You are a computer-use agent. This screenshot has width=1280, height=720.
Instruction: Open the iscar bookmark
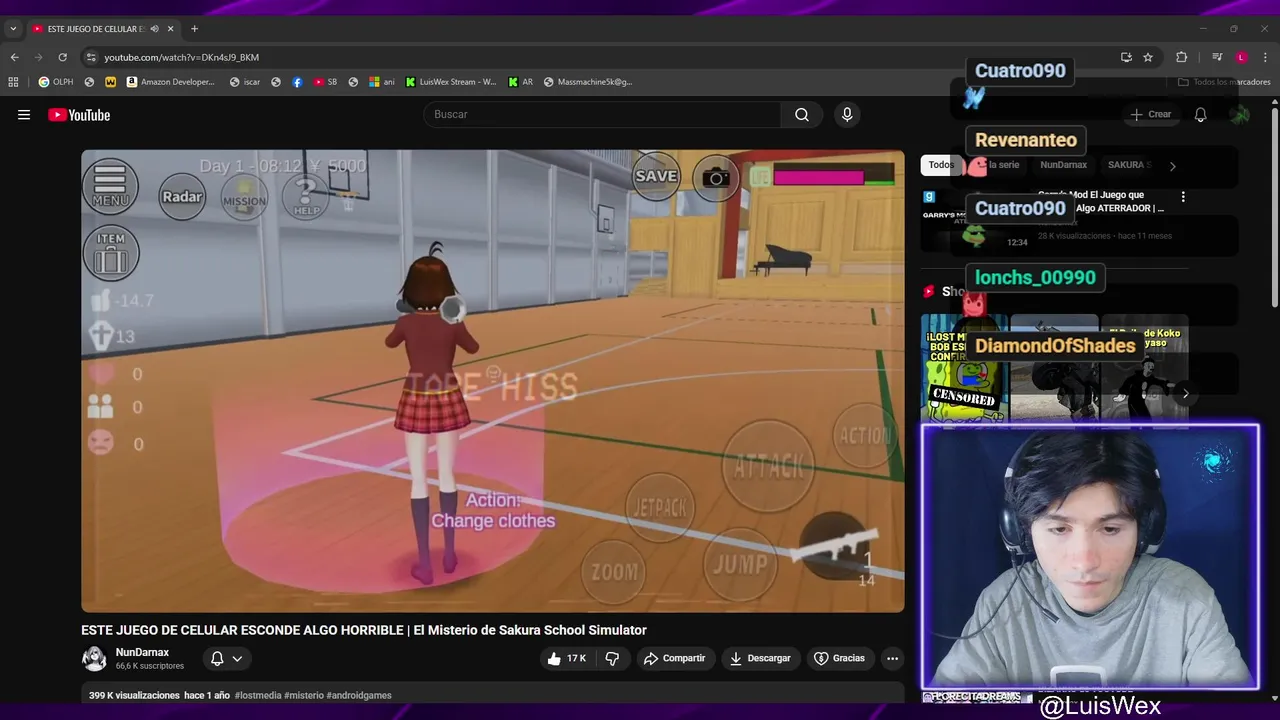click(x=245, y=82)
